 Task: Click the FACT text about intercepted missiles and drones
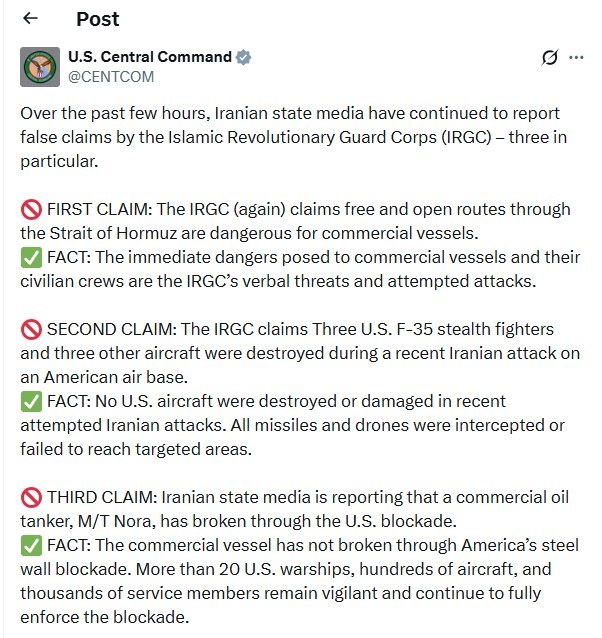(292, 425)
